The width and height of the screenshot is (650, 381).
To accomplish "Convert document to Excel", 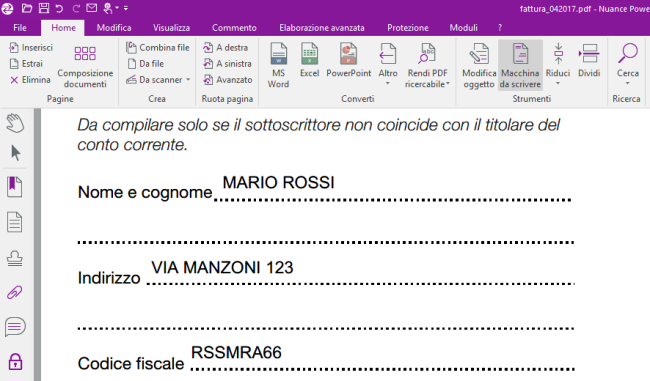I will 309,60.
